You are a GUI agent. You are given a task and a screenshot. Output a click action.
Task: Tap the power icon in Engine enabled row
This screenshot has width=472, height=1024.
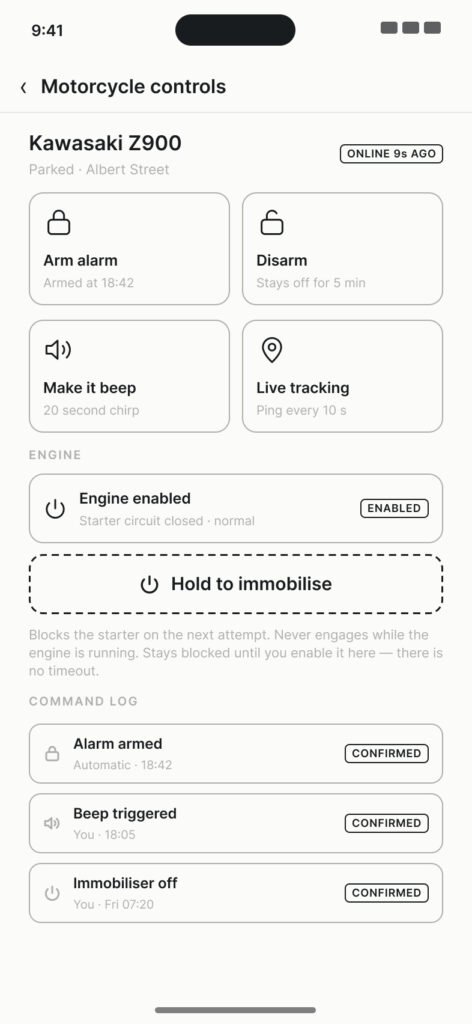(x=55, y=509)
